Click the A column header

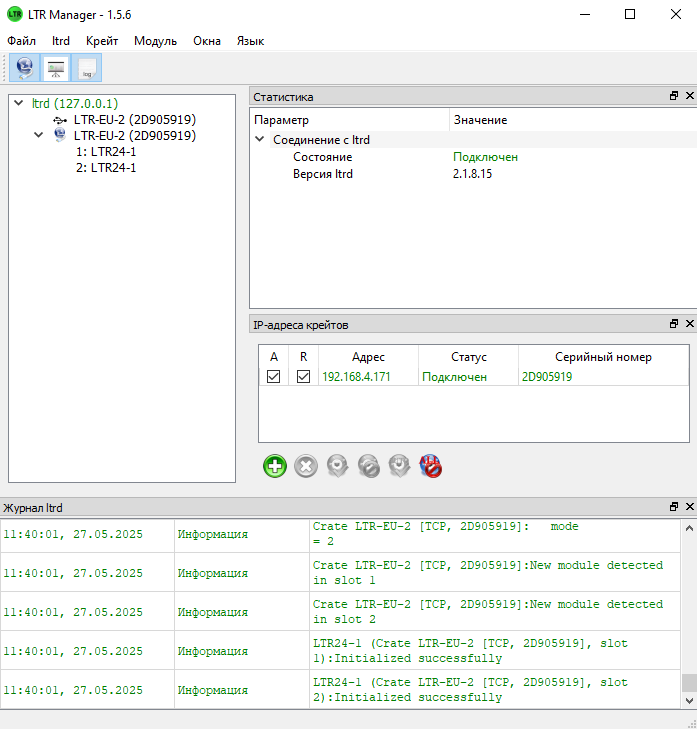click(273, 357)
